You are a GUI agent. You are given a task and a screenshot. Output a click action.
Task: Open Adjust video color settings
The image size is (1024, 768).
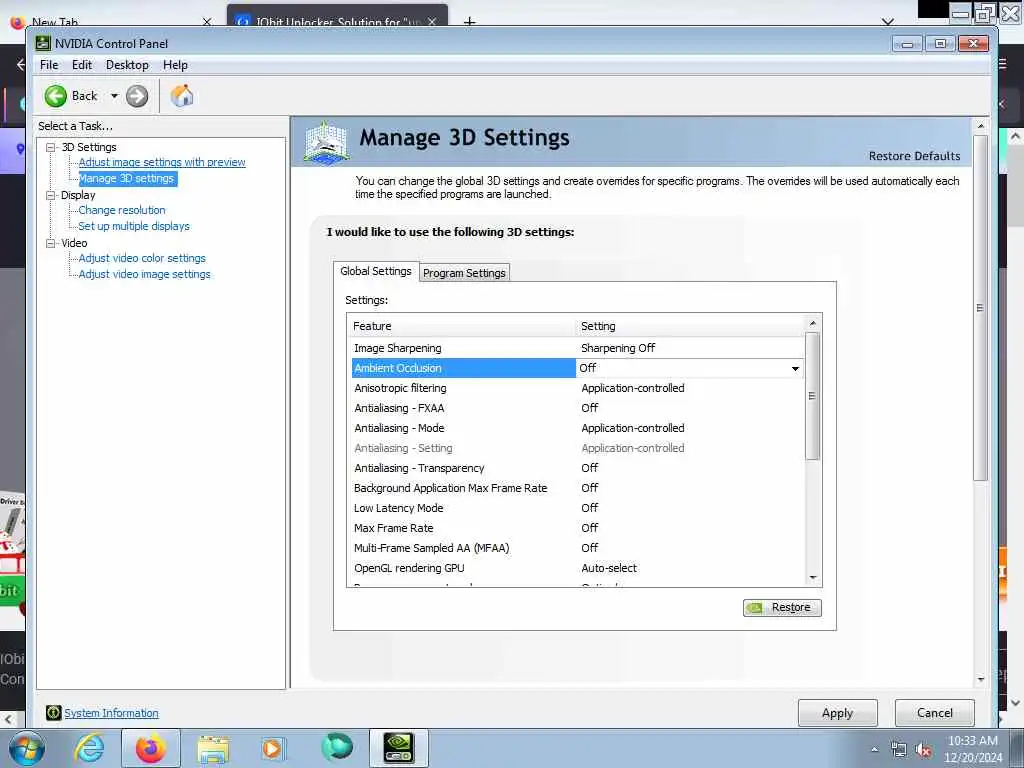142,258
